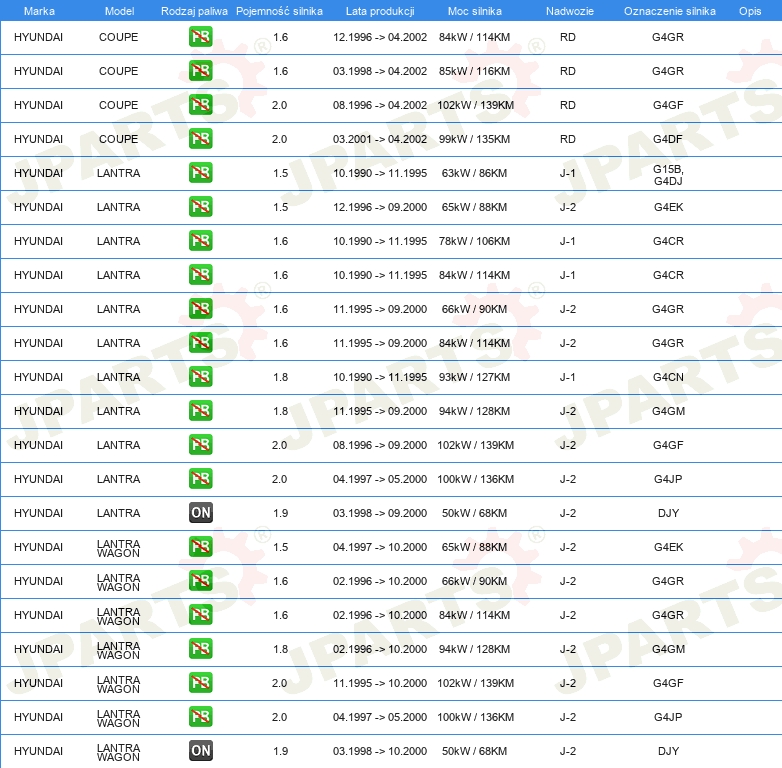Select date range 03.1998 -> 10.2000
This screenshot has height=768, width=782.
pyautogui.click(x=380, y=751)
